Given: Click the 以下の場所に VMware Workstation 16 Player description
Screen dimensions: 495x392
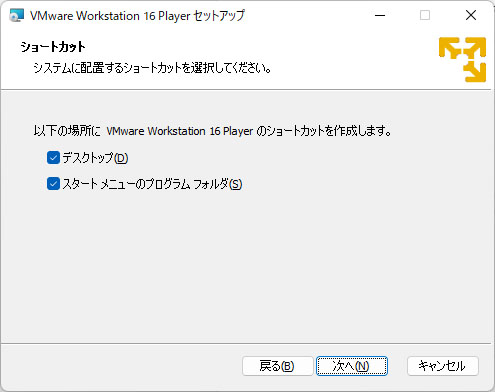Looking at the screenshot, I should (212, 131).
